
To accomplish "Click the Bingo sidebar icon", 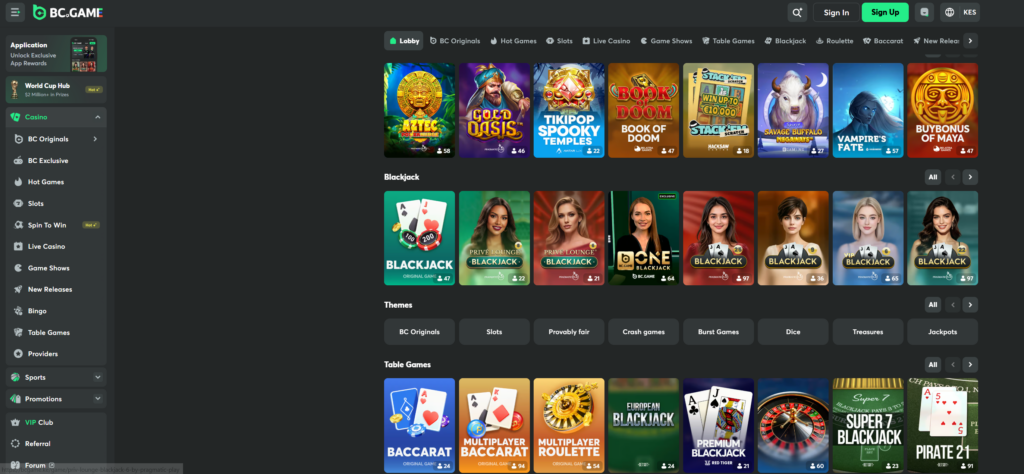I will 18,311.
